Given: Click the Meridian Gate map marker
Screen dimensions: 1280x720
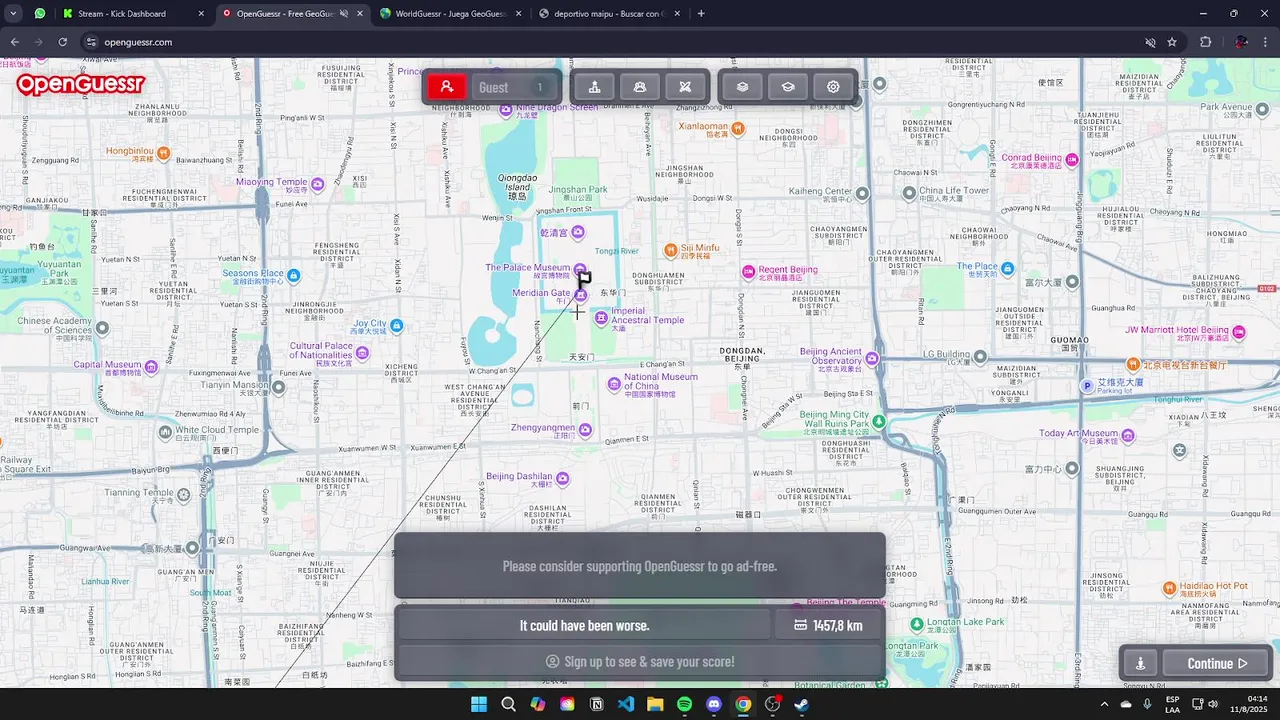Looking at the screenshot, I should pyautogui.click(x=580, y=295).
